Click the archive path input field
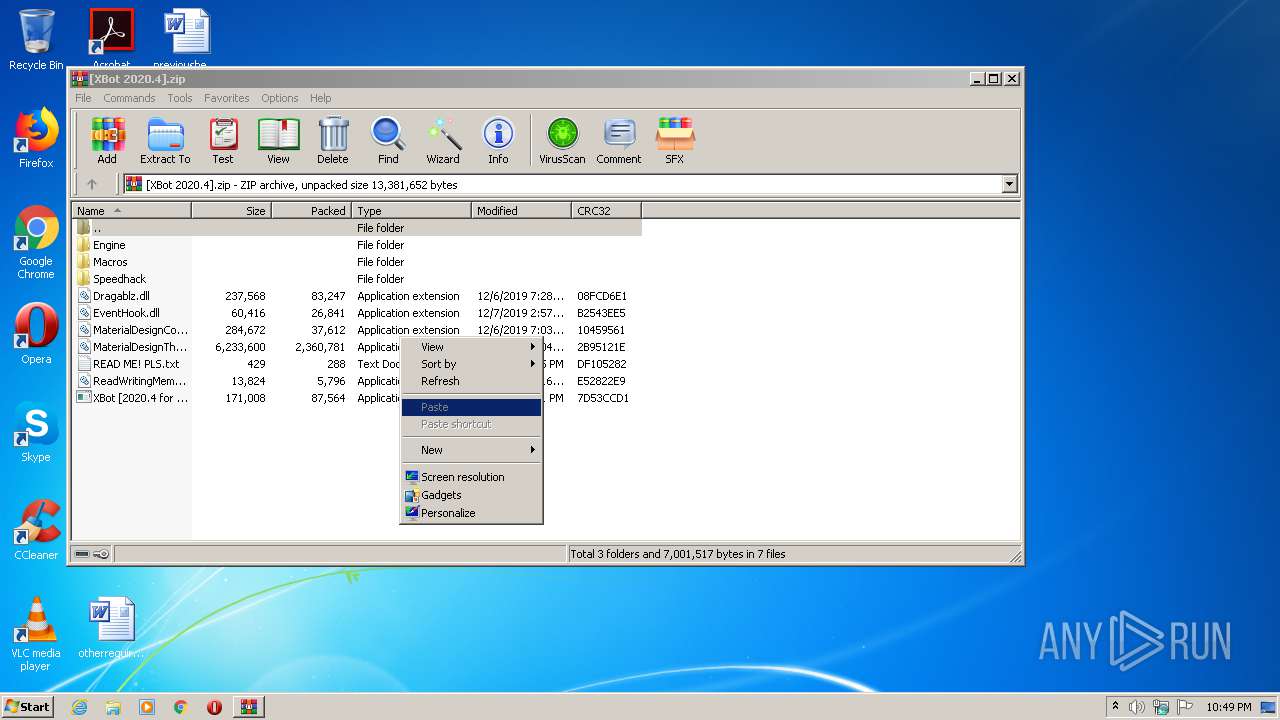Viewport: 1280px width, 720px height. point(563,184)
